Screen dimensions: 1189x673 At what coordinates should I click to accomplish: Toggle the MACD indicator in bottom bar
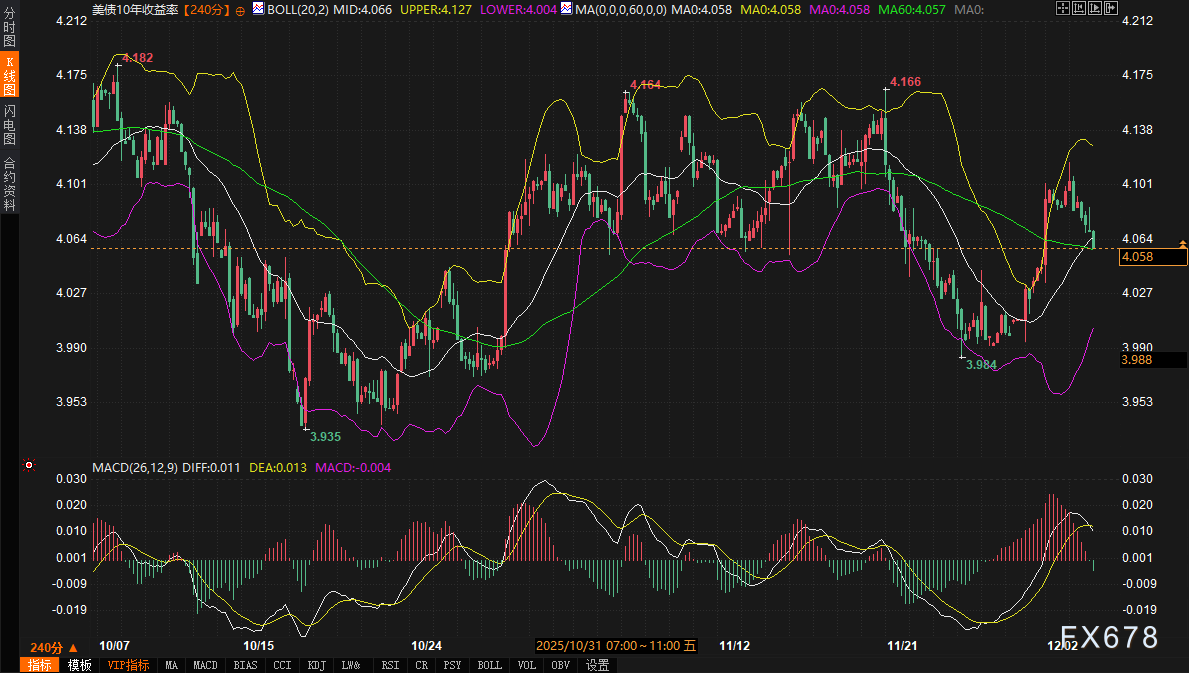tap(205, 665)
